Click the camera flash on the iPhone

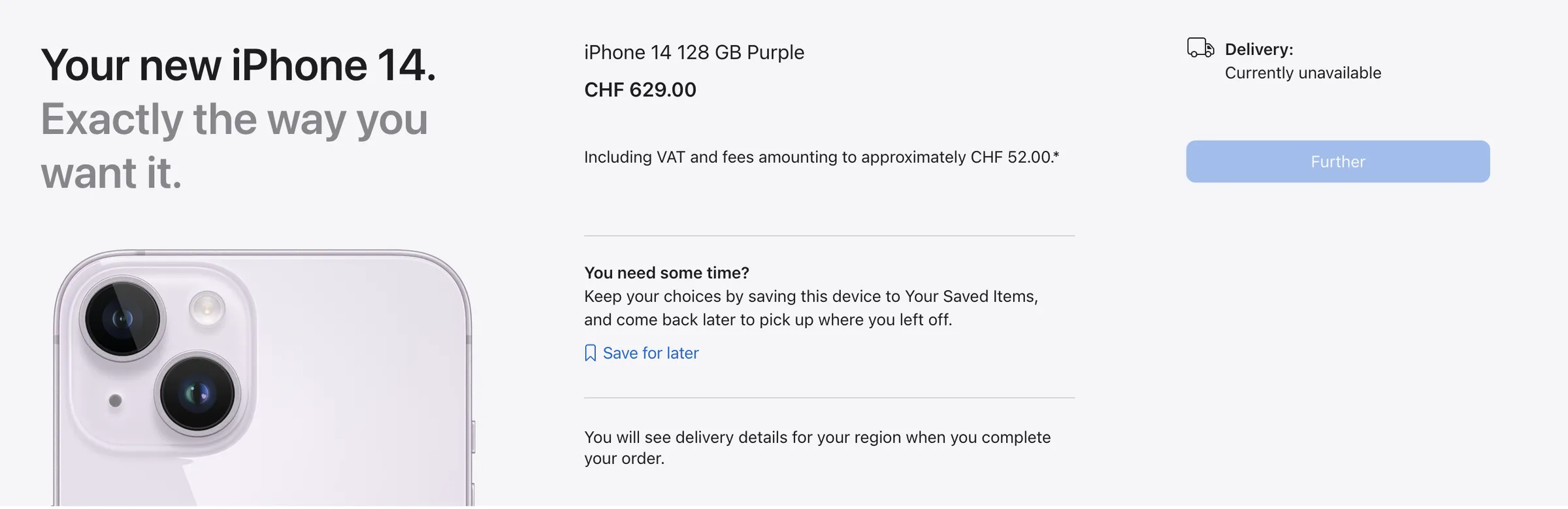point(207,307)
